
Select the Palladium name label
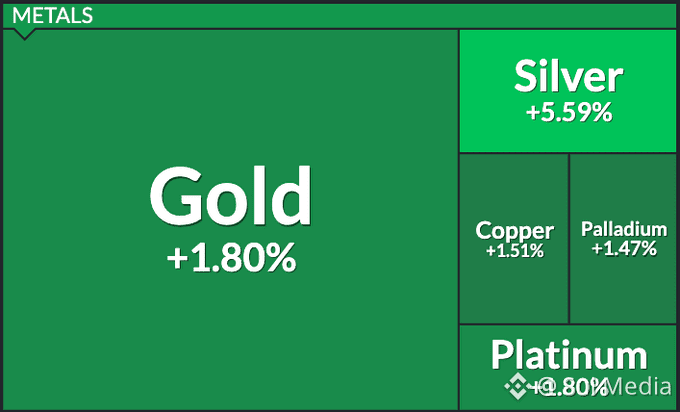point(624,229)
